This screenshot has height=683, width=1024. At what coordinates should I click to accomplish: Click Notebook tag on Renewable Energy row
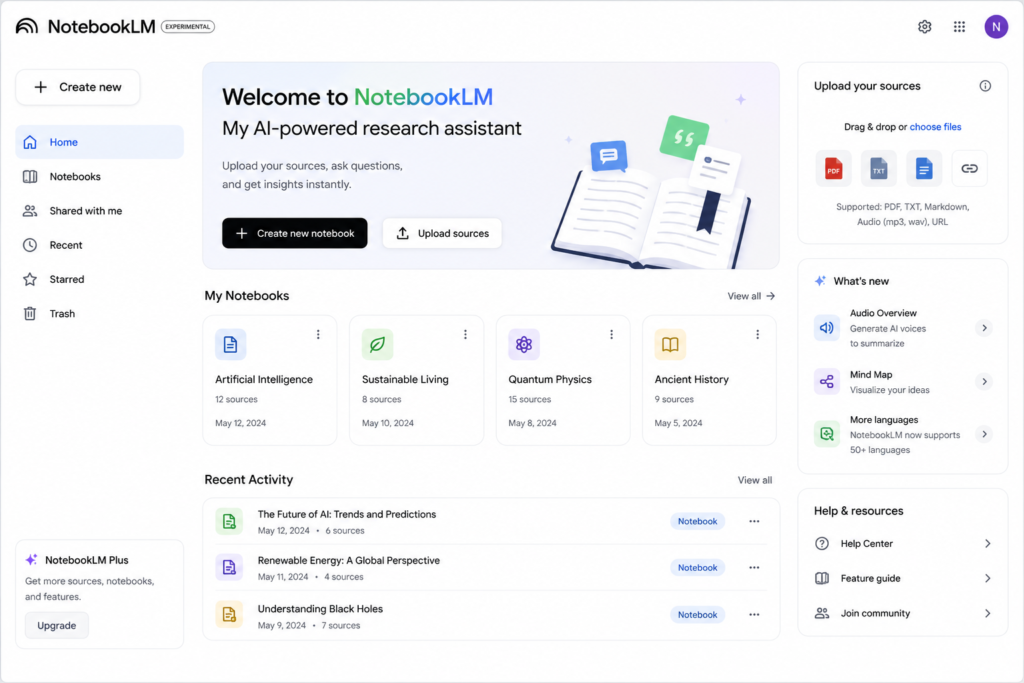coord(697,567)
